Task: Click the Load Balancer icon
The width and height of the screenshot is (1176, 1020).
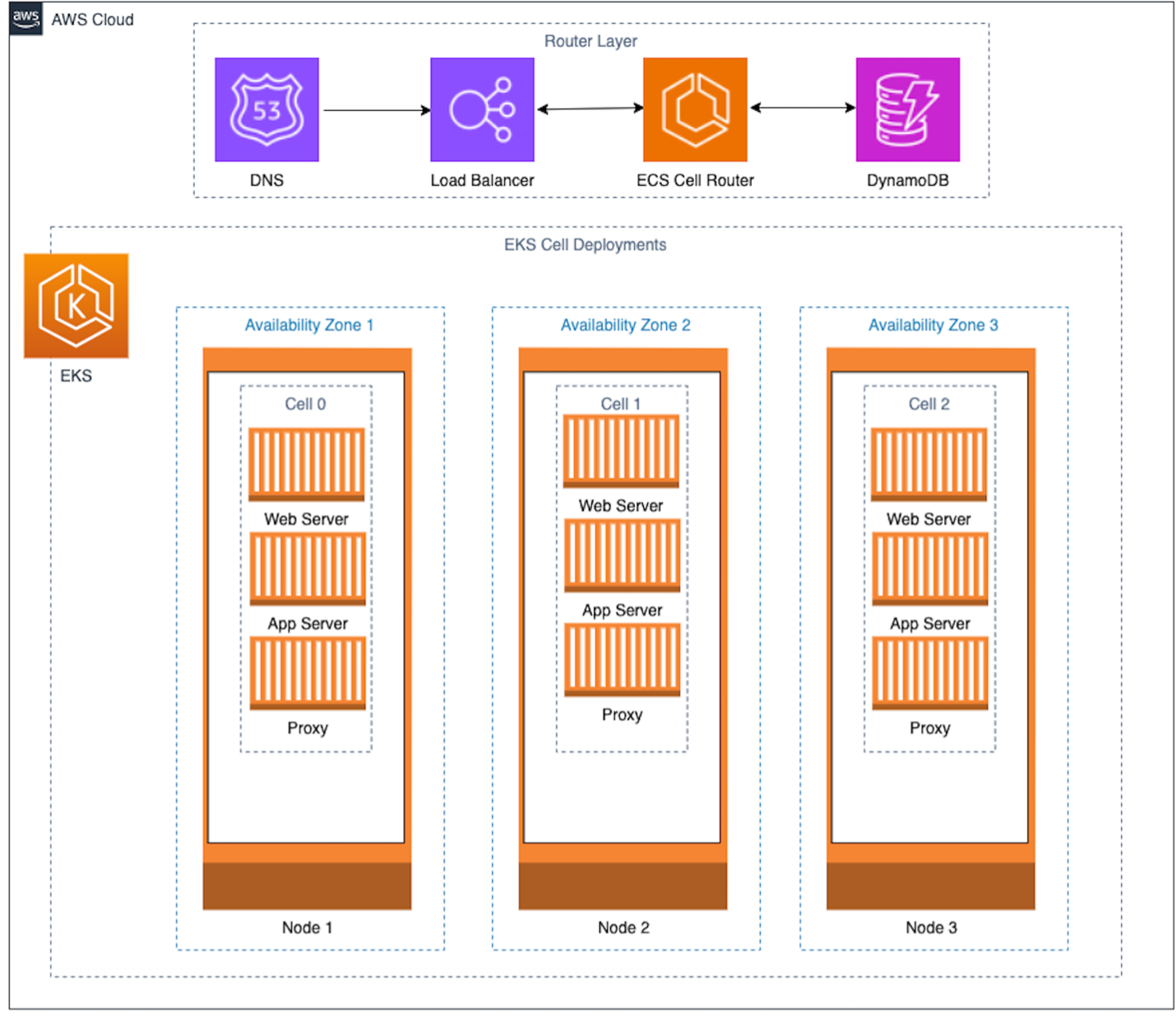Action: 482,109
